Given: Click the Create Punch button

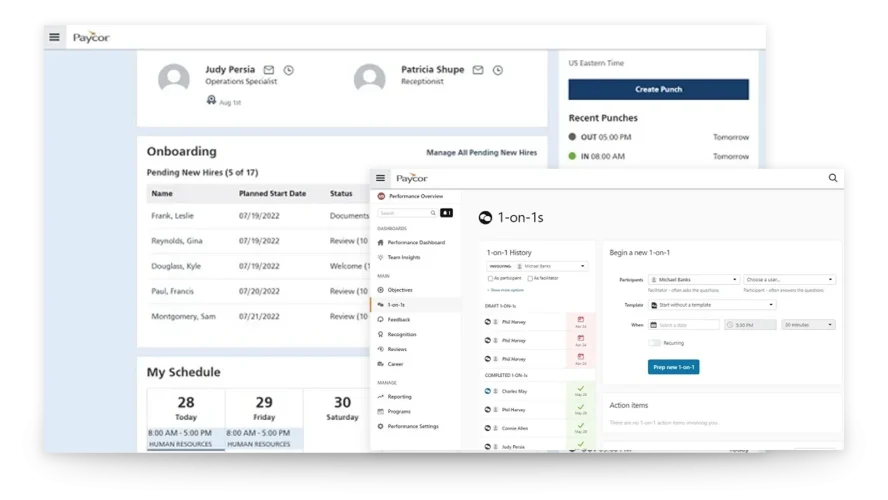Looking at the screenshot, I should (658, 89).
